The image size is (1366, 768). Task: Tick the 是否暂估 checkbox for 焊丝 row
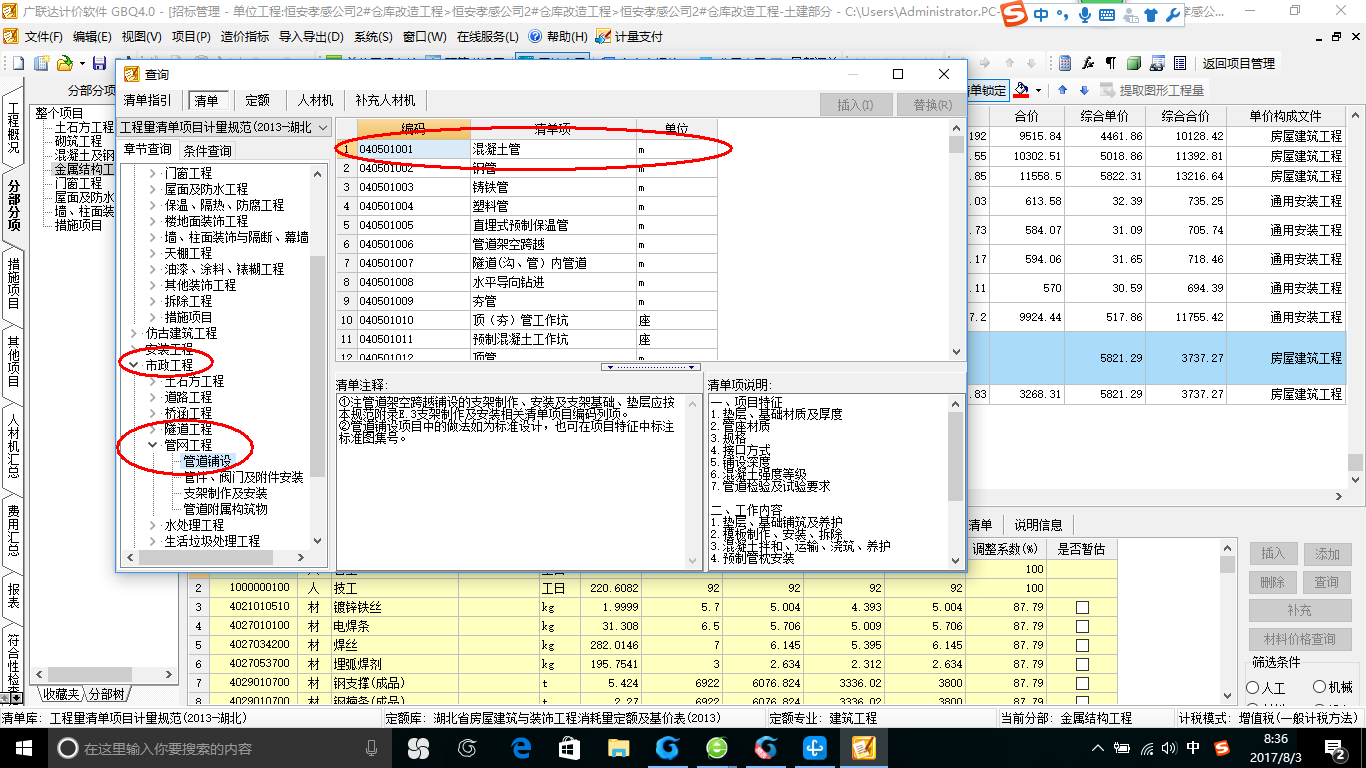[1082, 646]
